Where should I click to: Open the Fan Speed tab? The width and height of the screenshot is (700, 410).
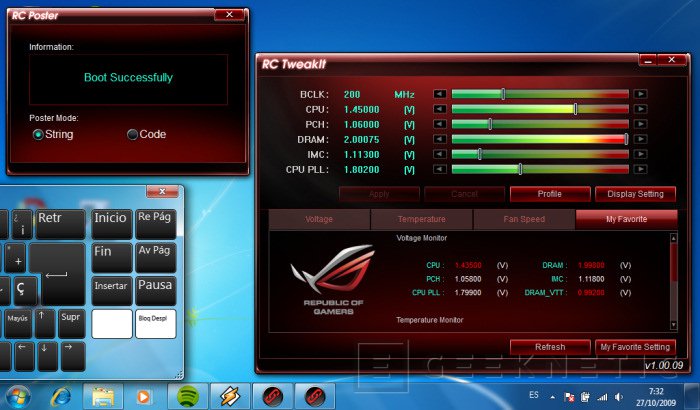pos(524,219)
